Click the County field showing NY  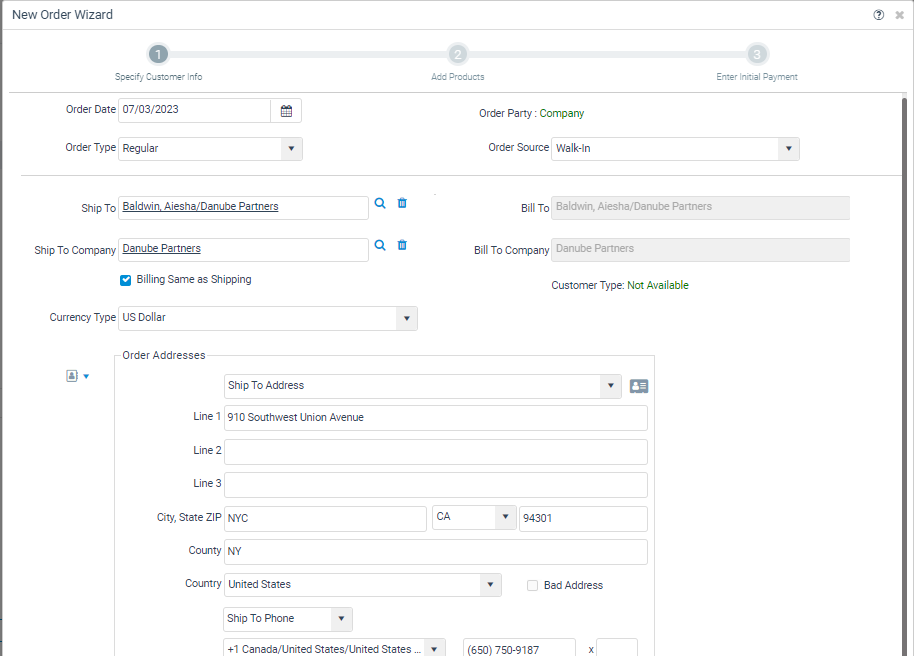[x=435, y=552]
